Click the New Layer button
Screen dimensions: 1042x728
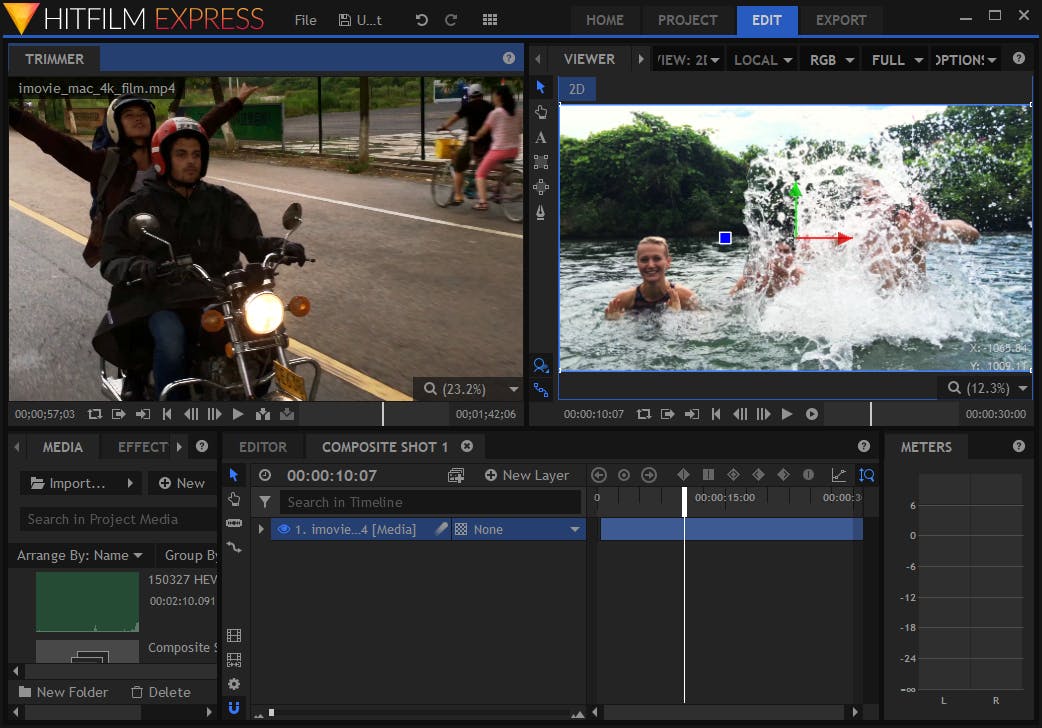click(x=527, y=475)
